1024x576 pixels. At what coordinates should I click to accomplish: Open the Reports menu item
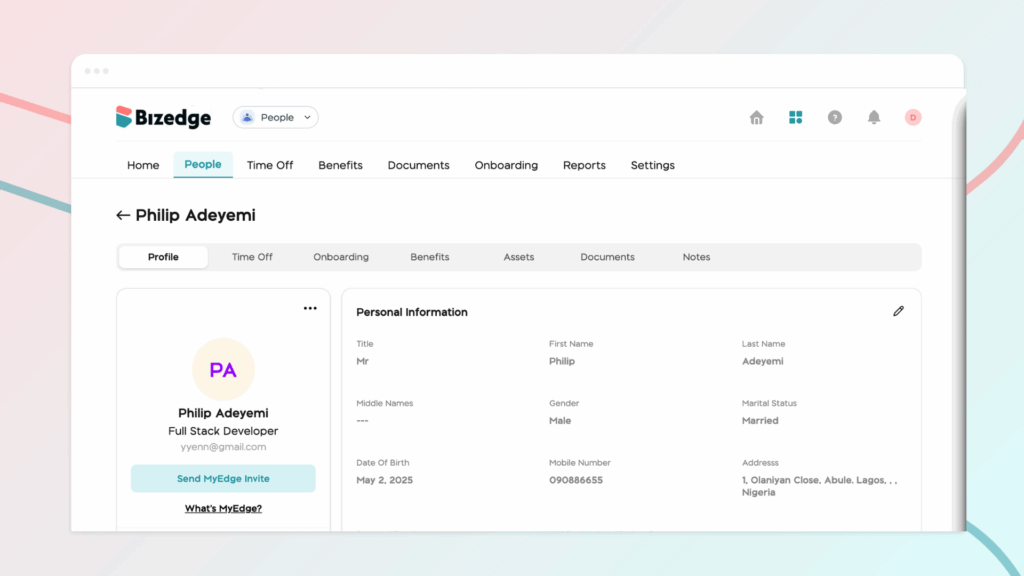tap(584, 165)
